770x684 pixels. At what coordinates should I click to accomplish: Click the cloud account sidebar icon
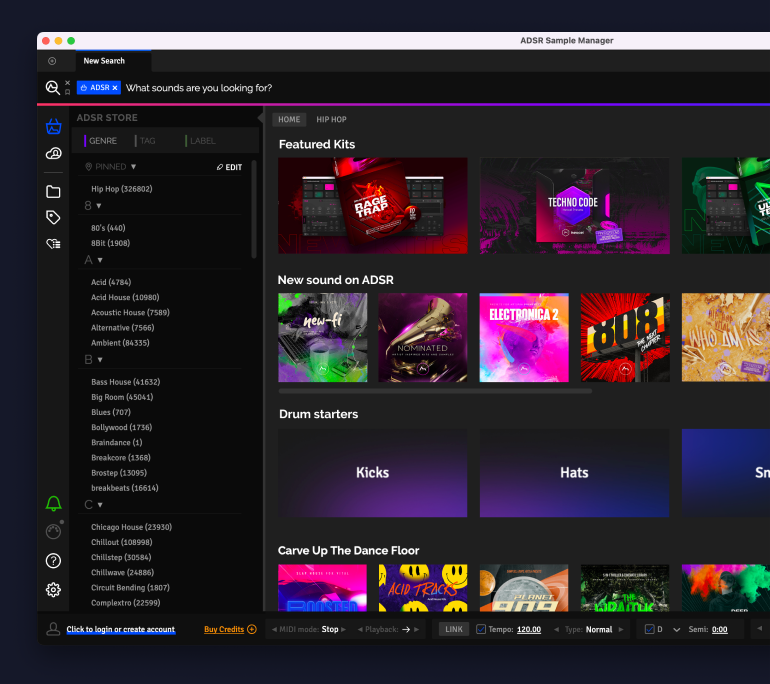click(x=53, y=154)
